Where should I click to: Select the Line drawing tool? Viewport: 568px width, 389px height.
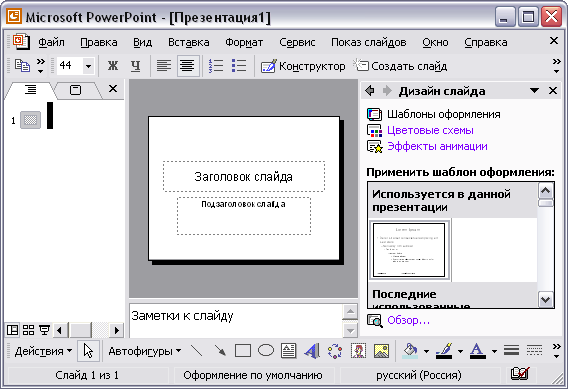[197, 351]
